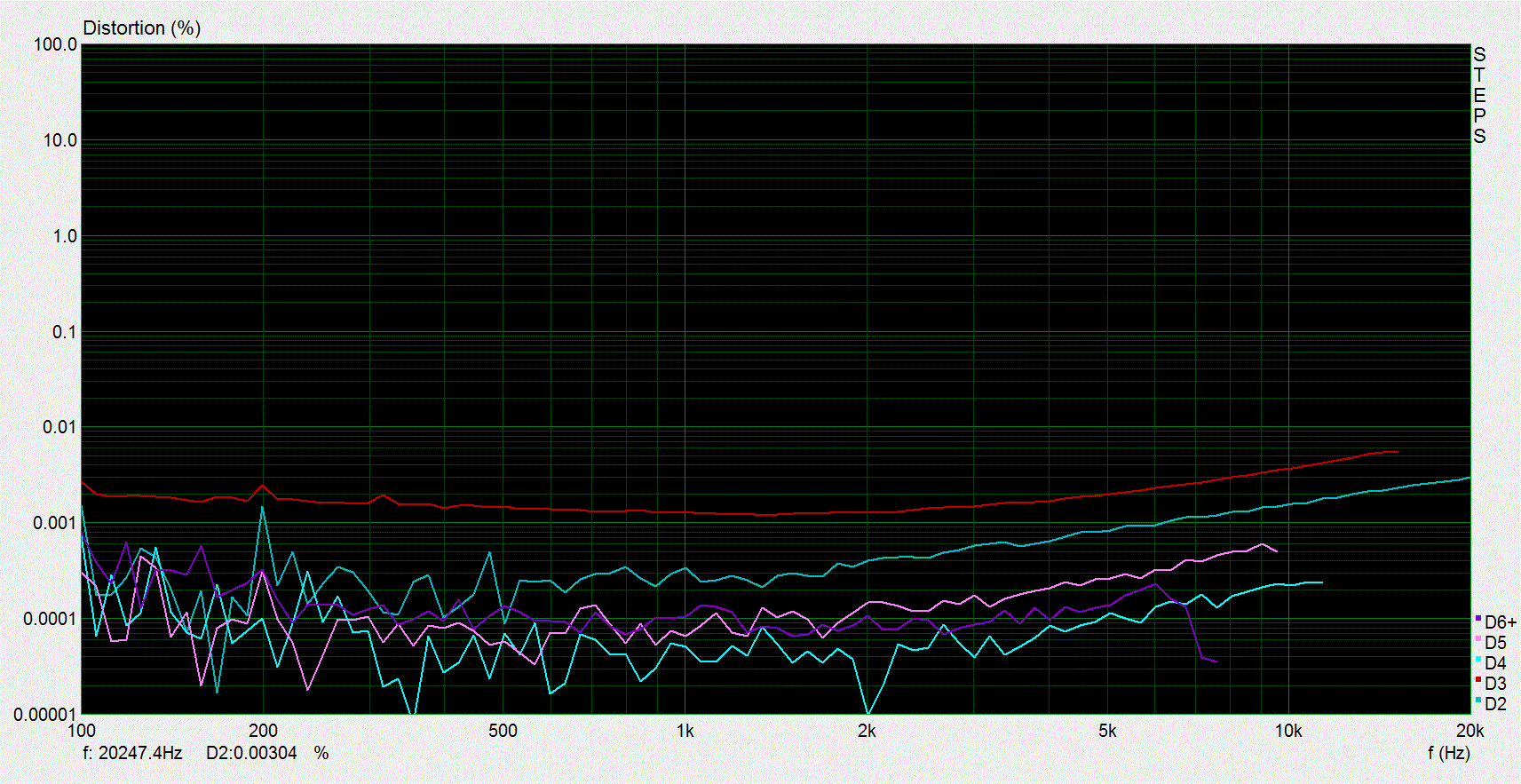Click the 0.001 y-axis label
The width and height of the screenshot is (1521, 784).
[x=56, y=523]
